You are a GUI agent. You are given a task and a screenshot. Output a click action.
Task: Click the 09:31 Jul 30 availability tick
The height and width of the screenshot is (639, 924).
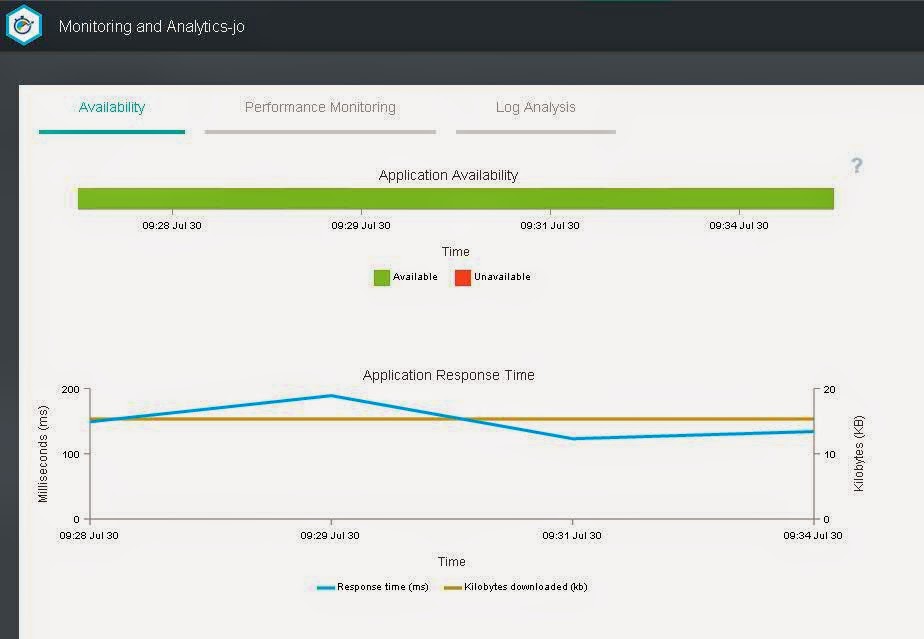(550, 225)
